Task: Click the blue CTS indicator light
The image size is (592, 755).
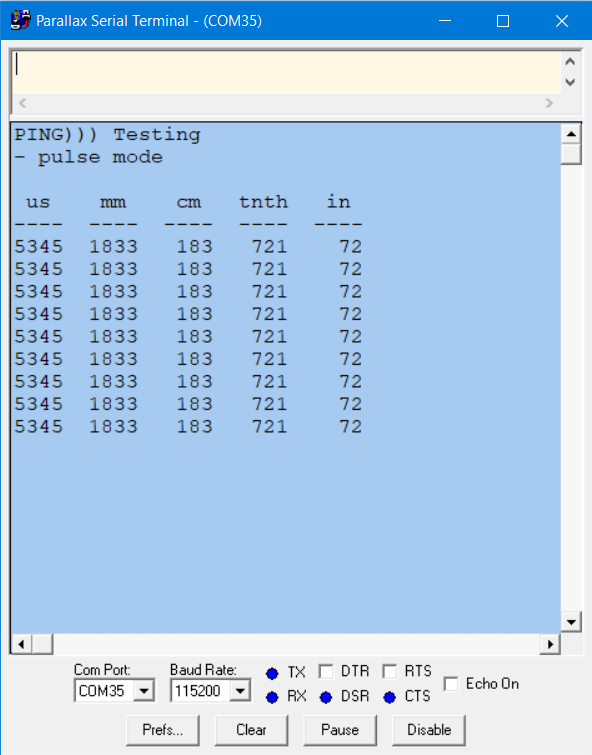Action: click(x=390, y=697)
